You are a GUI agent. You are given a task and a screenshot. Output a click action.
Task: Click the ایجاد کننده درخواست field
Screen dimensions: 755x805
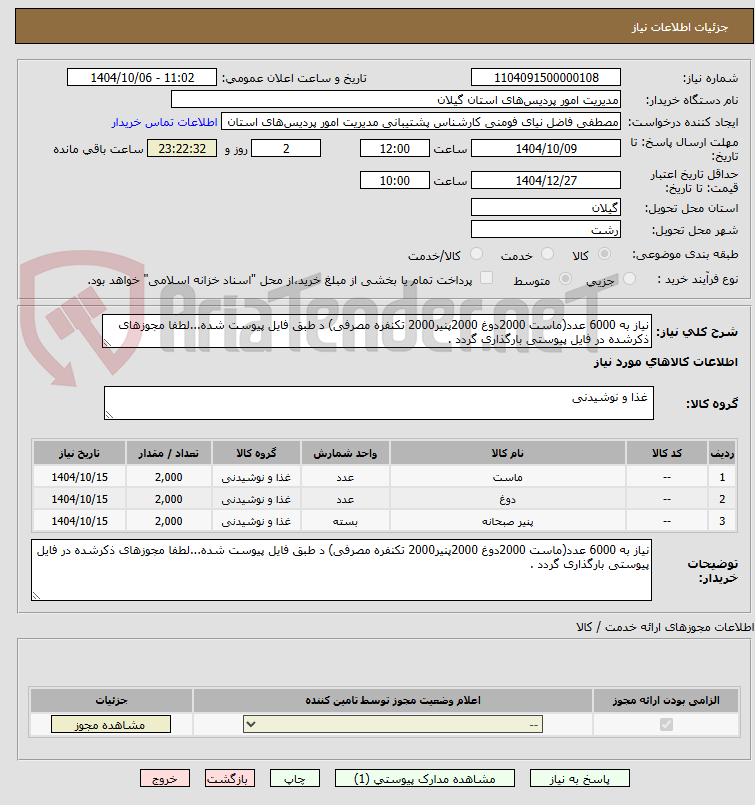[x=421, y=122]
